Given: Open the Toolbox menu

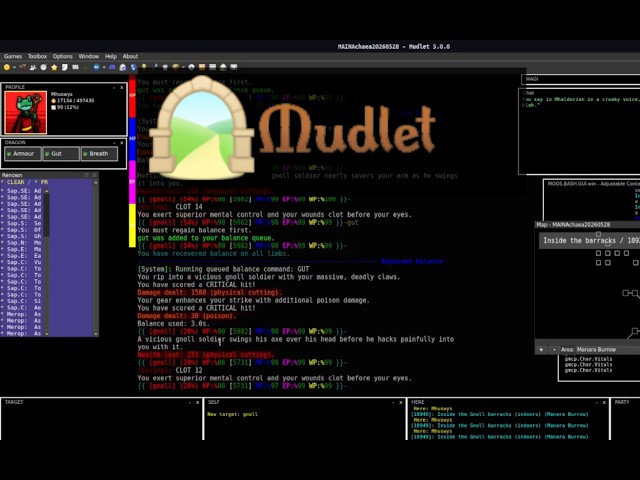Looking at the screenshot, I should [37, 56].
